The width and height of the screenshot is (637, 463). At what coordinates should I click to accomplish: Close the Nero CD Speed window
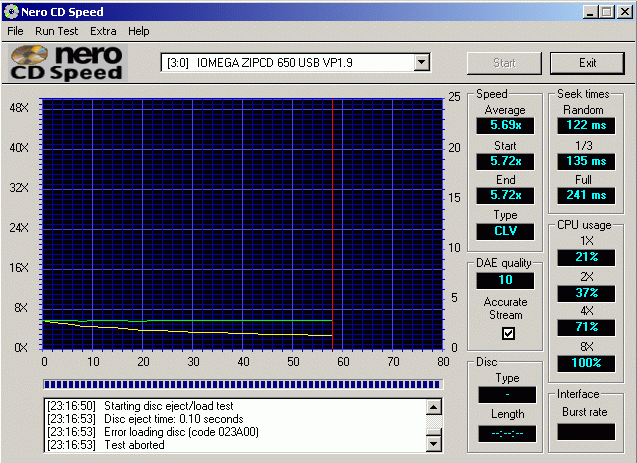pyautogui.click(x=624, y=12)
